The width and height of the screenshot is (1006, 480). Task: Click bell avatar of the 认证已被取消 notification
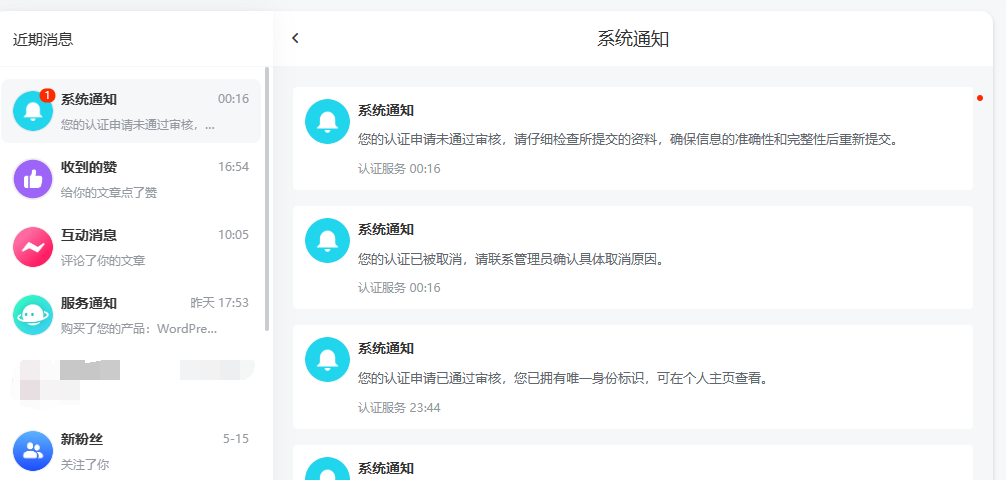(326, 240)
